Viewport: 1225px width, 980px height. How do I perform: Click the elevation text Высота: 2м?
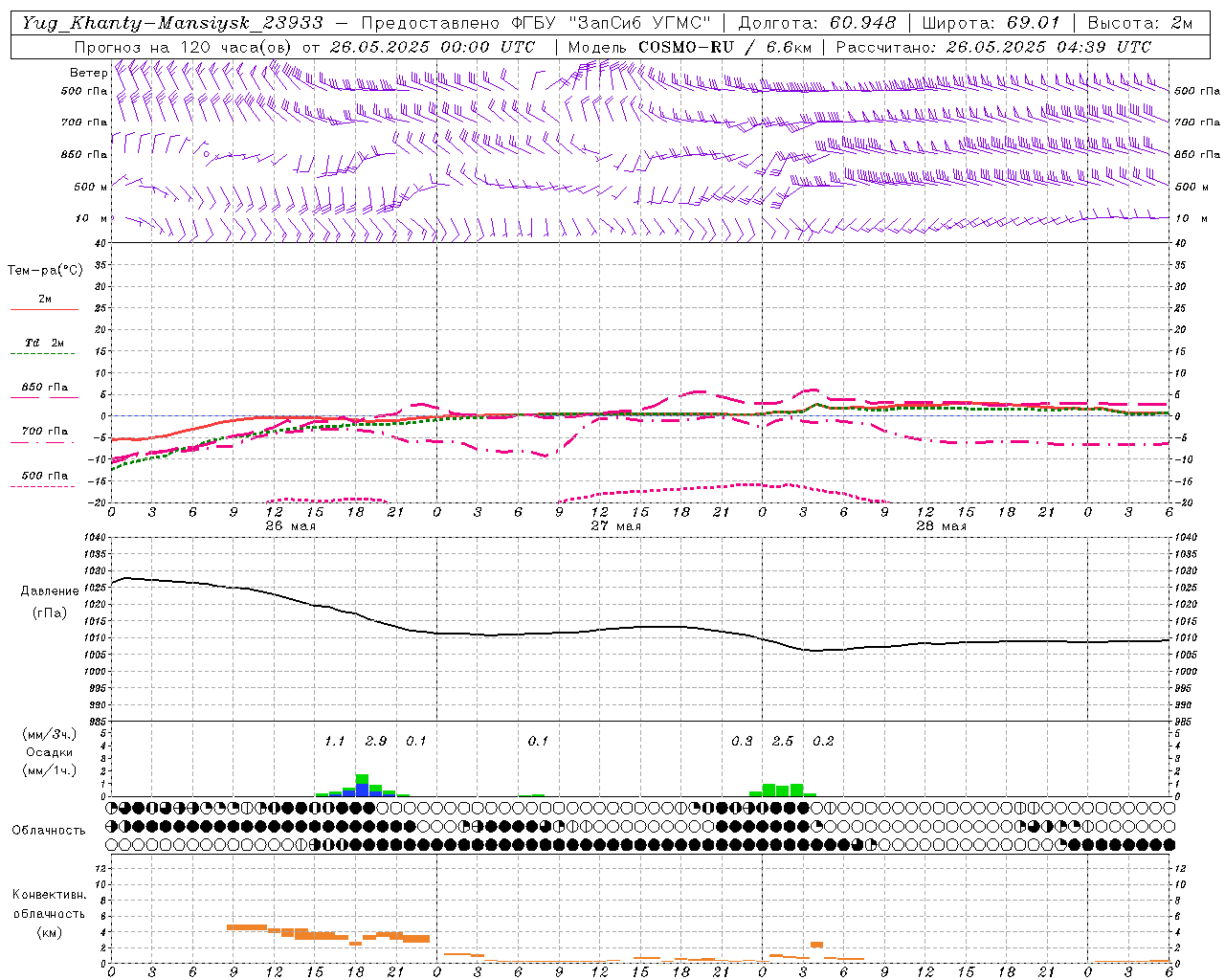[1139, 23]
